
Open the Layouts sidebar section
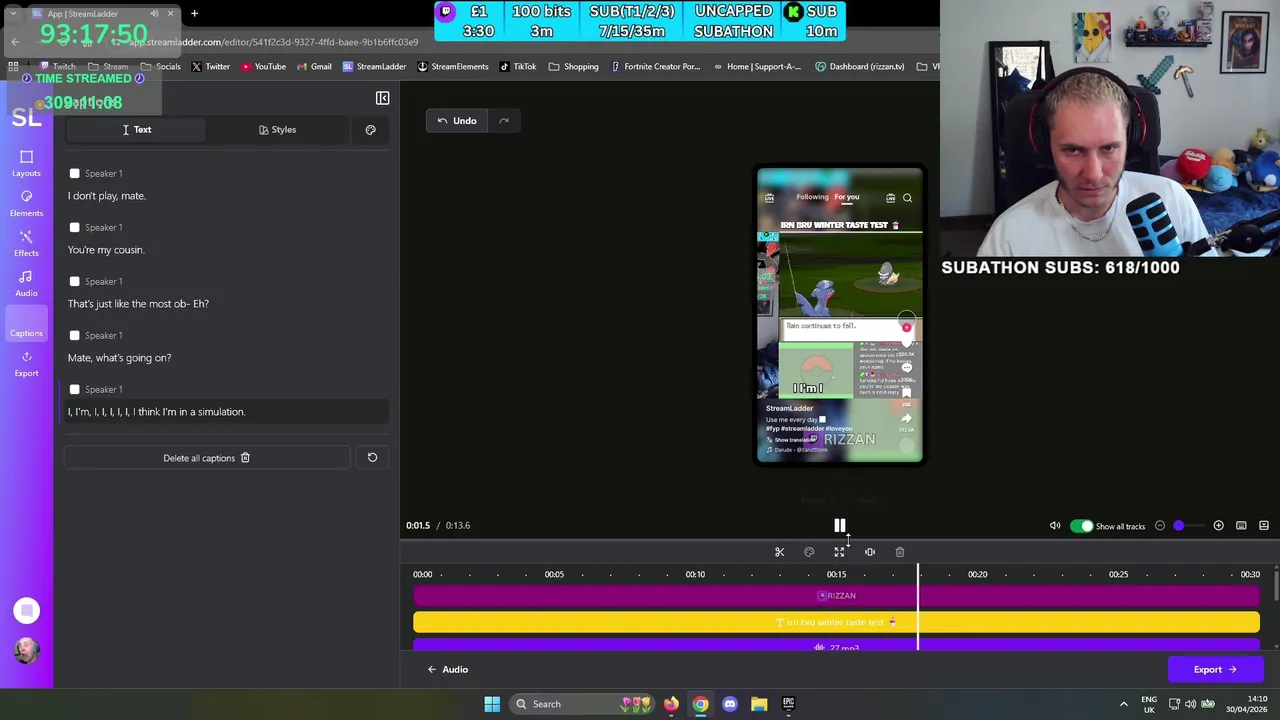pos(26,163)
